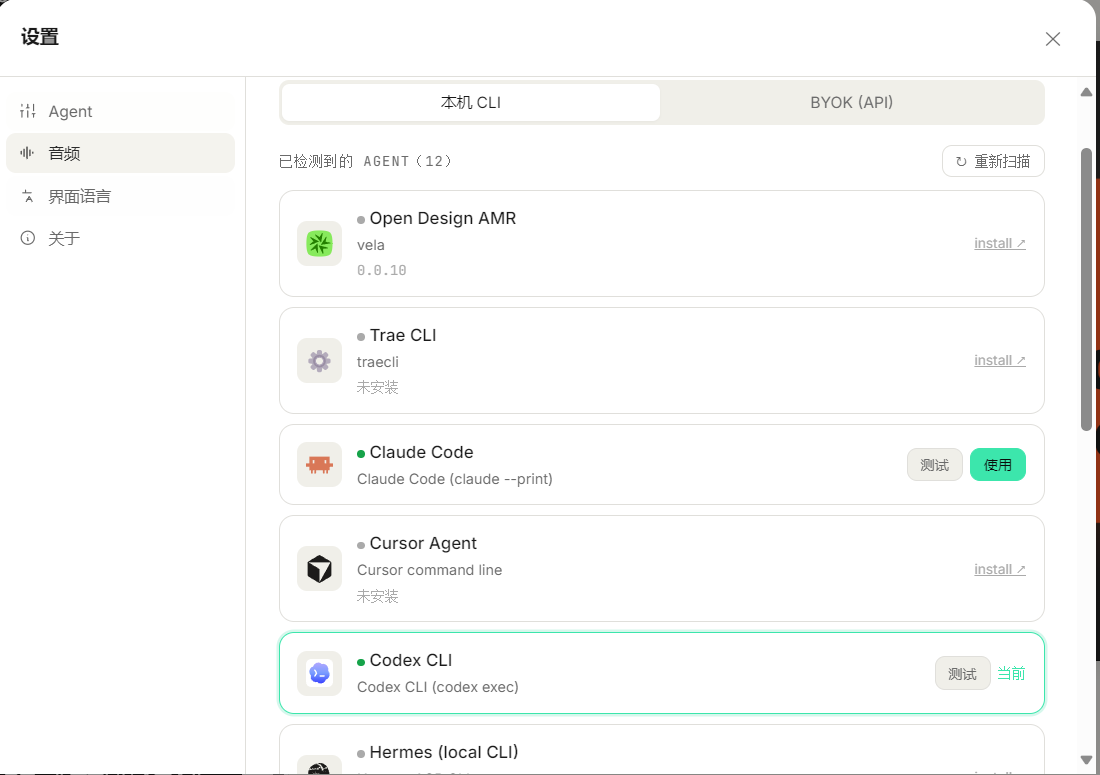Click the 当前 label on Codex CLI
Screen dimensions: 1100x775
click(x=1011, y=673)
